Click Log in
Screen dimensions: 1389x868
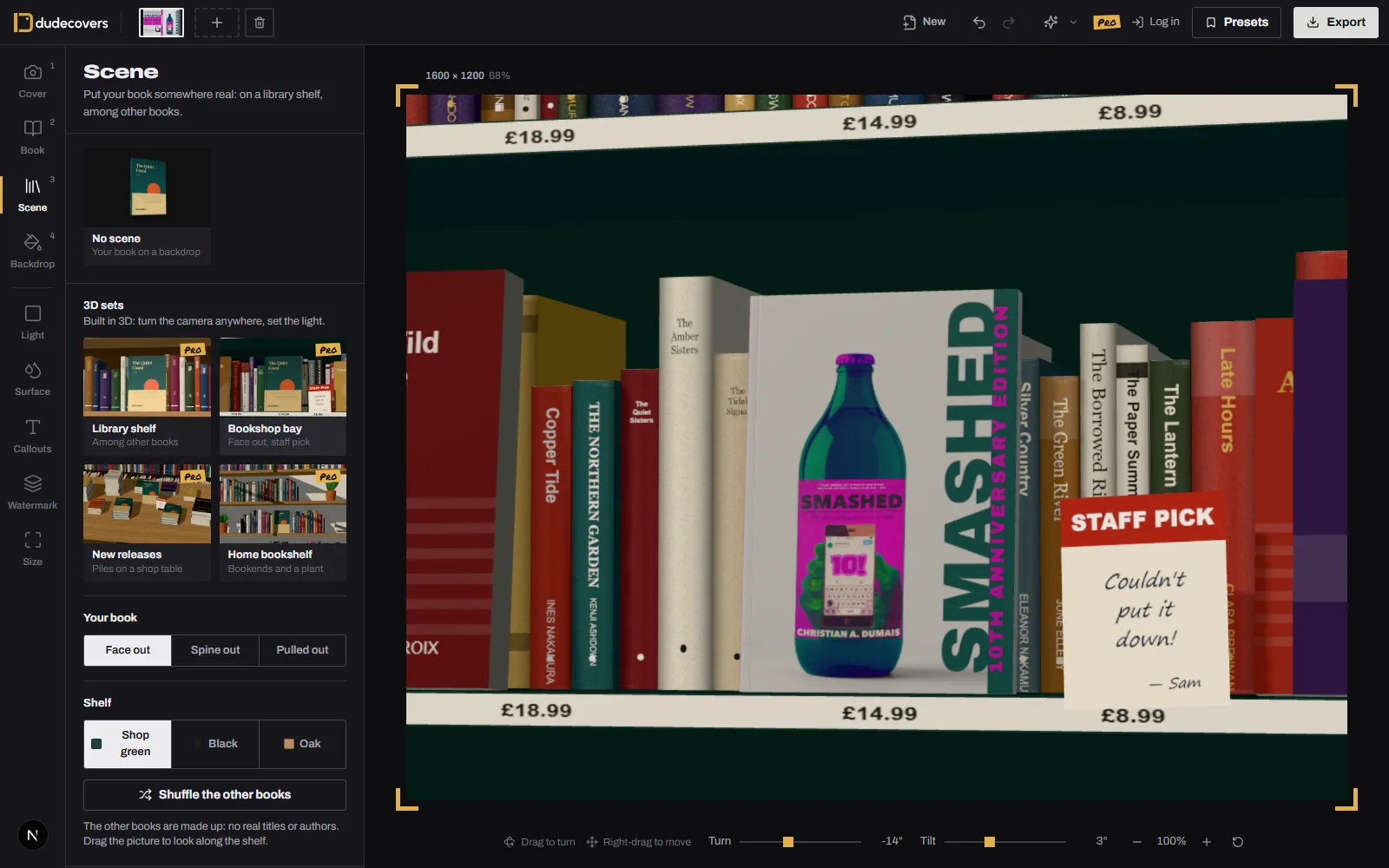click(x=1155, y=23)
